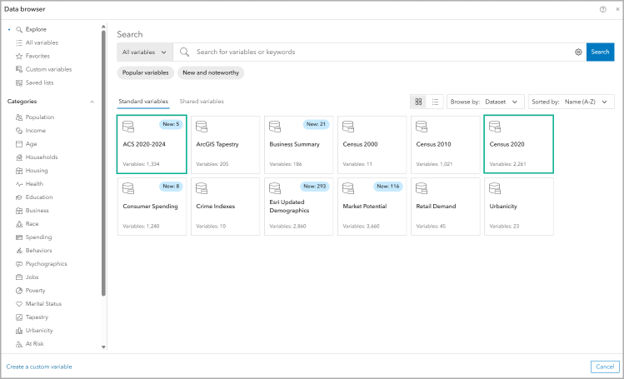Click the Tapestry category icon
The height and width of the screenshot is (379, 624).
19,317
